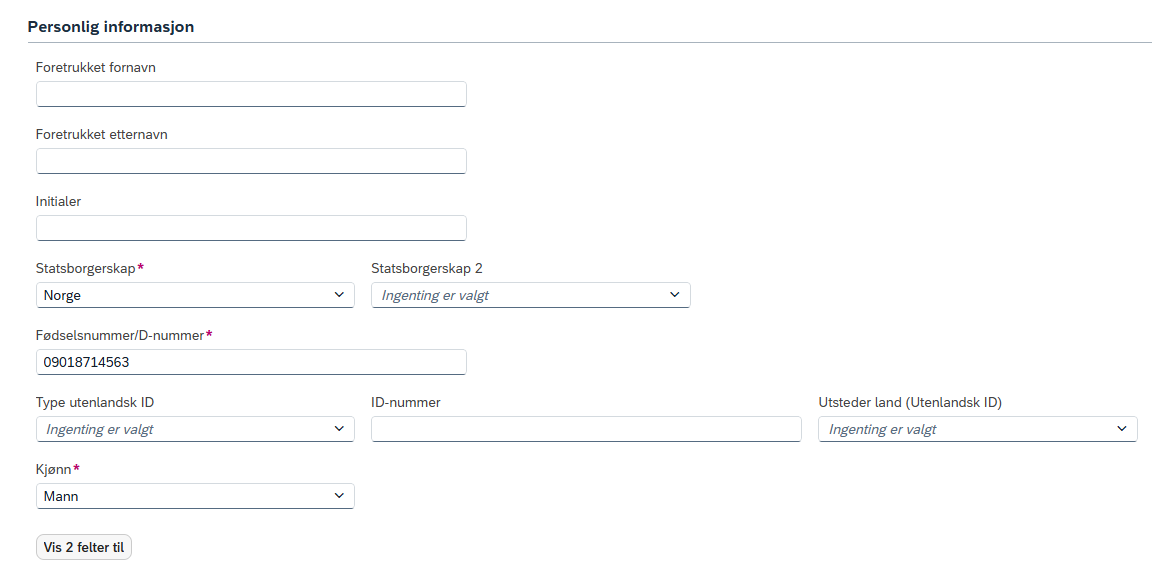
Task: Open the Statsborgerskap 2 dropdown
Action: [x=530, y=295]
